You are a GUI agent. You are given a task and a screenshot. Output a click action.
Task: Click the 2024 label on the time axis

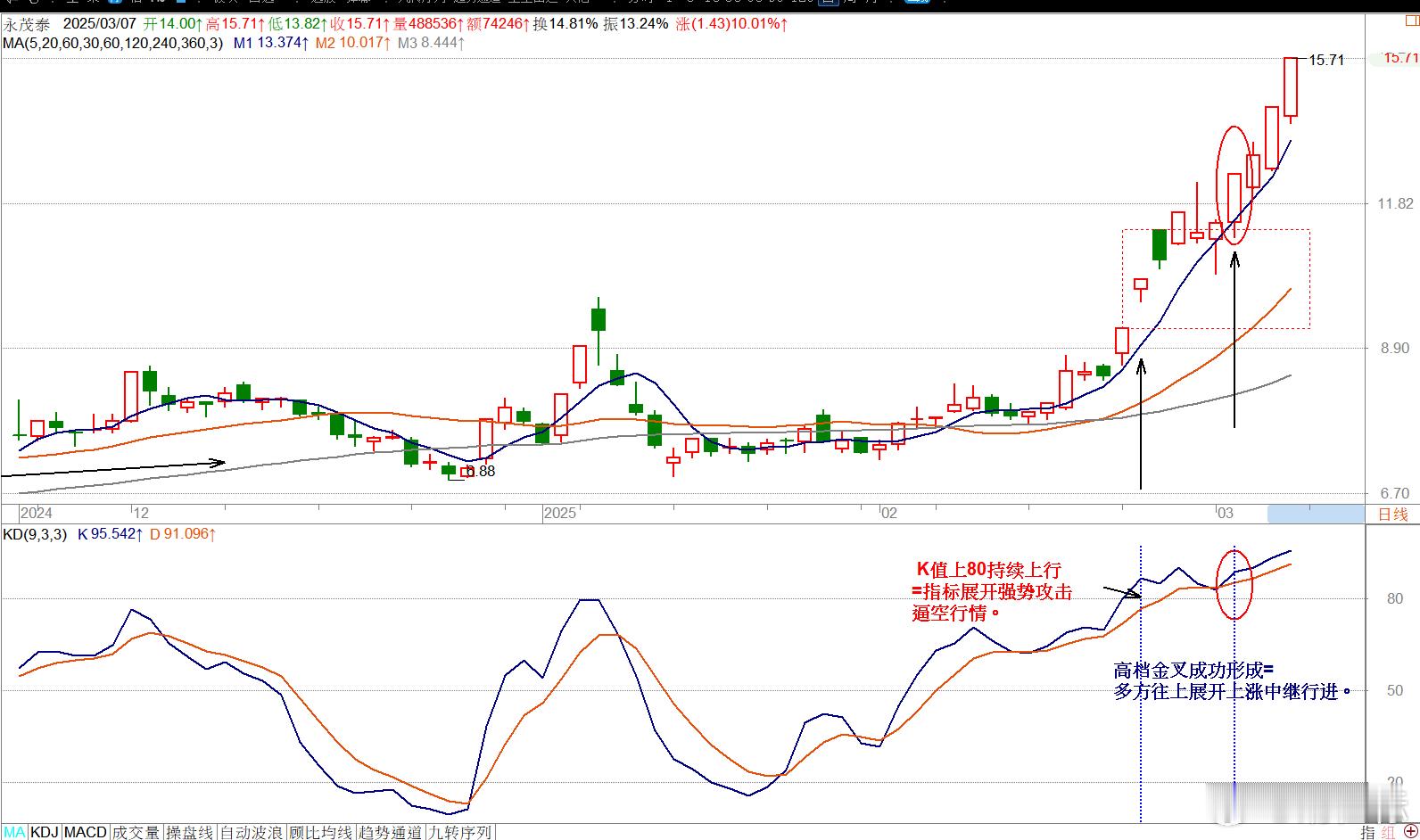(36, 513)
